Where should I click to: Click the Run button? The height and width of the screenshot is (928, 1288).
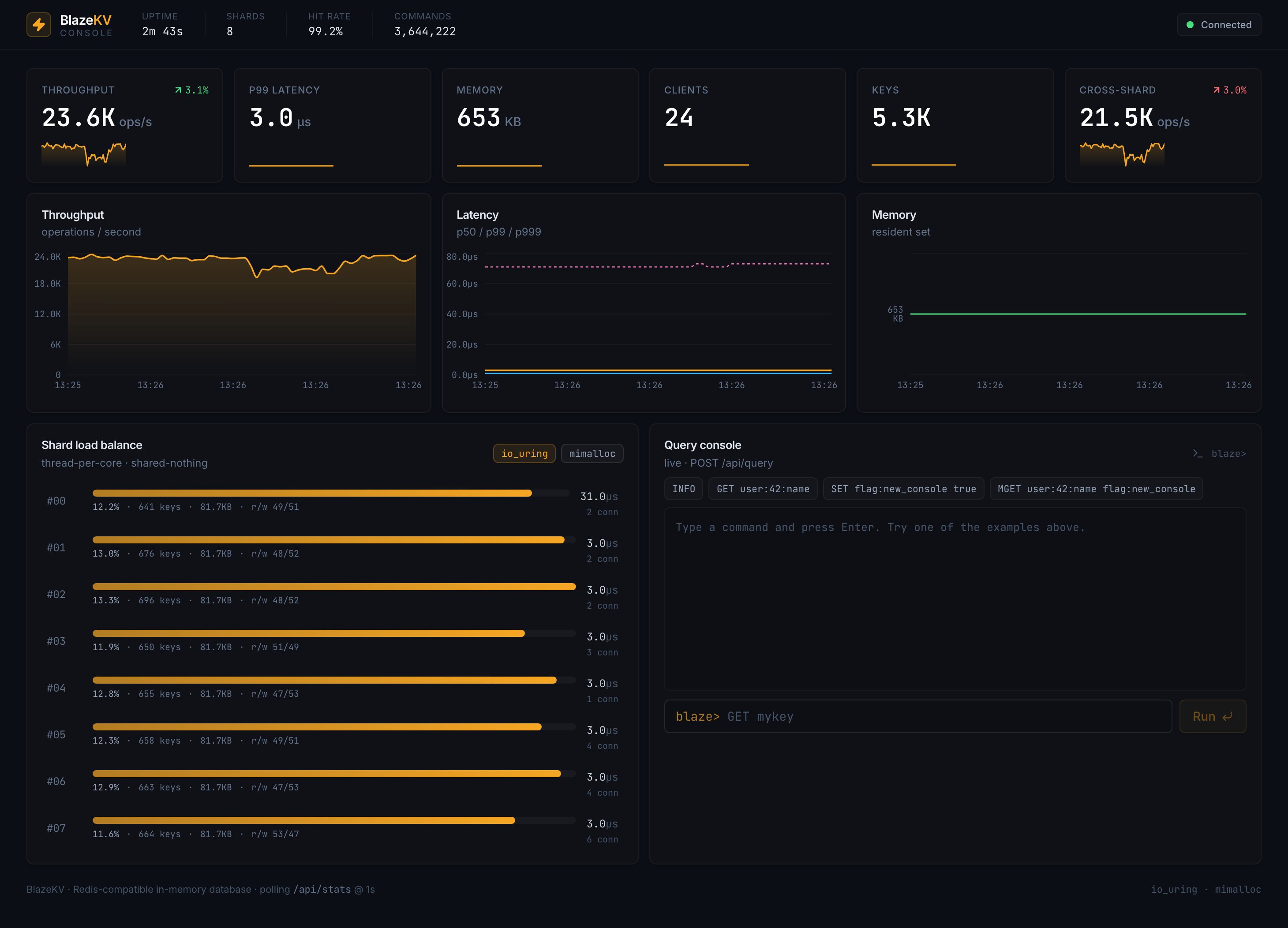(x=1213, y=716)
